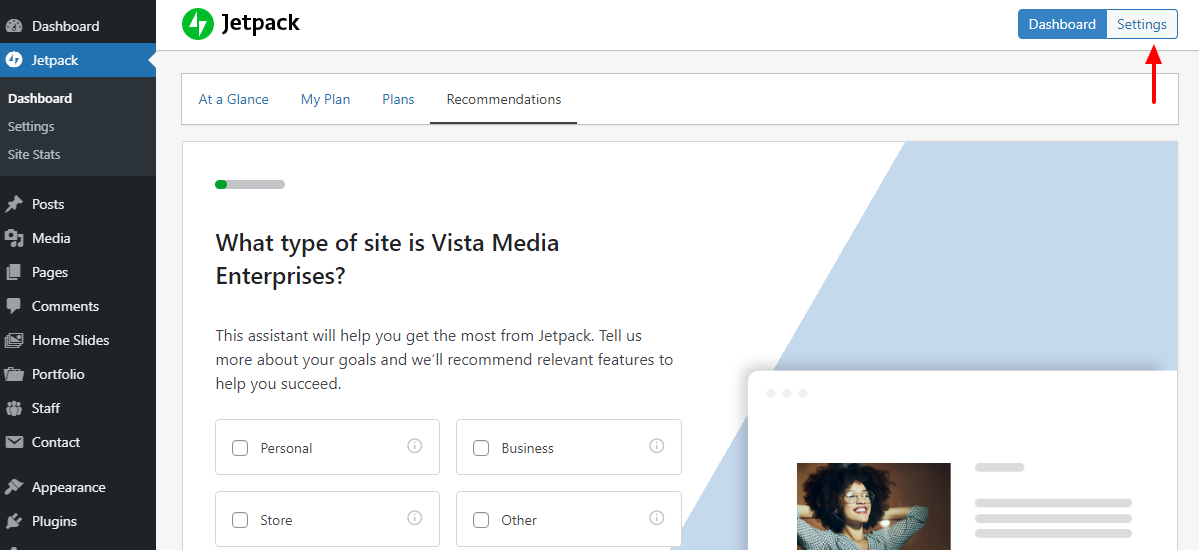Image resolution: width=1199 pixels, height=550 pixels.
Task: Open Site Stats in Jetpack submenu
Action: click(x=34, y=155)
